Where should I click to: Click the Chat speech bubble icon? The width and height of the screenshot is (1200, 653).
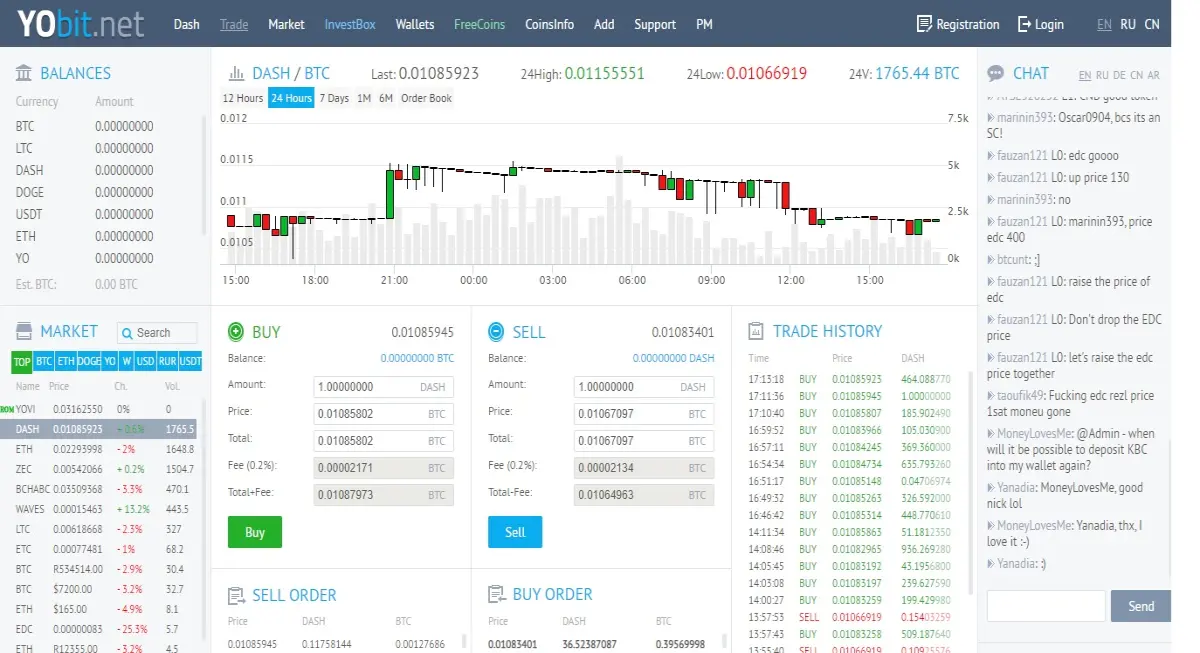[x=995, y=73]
